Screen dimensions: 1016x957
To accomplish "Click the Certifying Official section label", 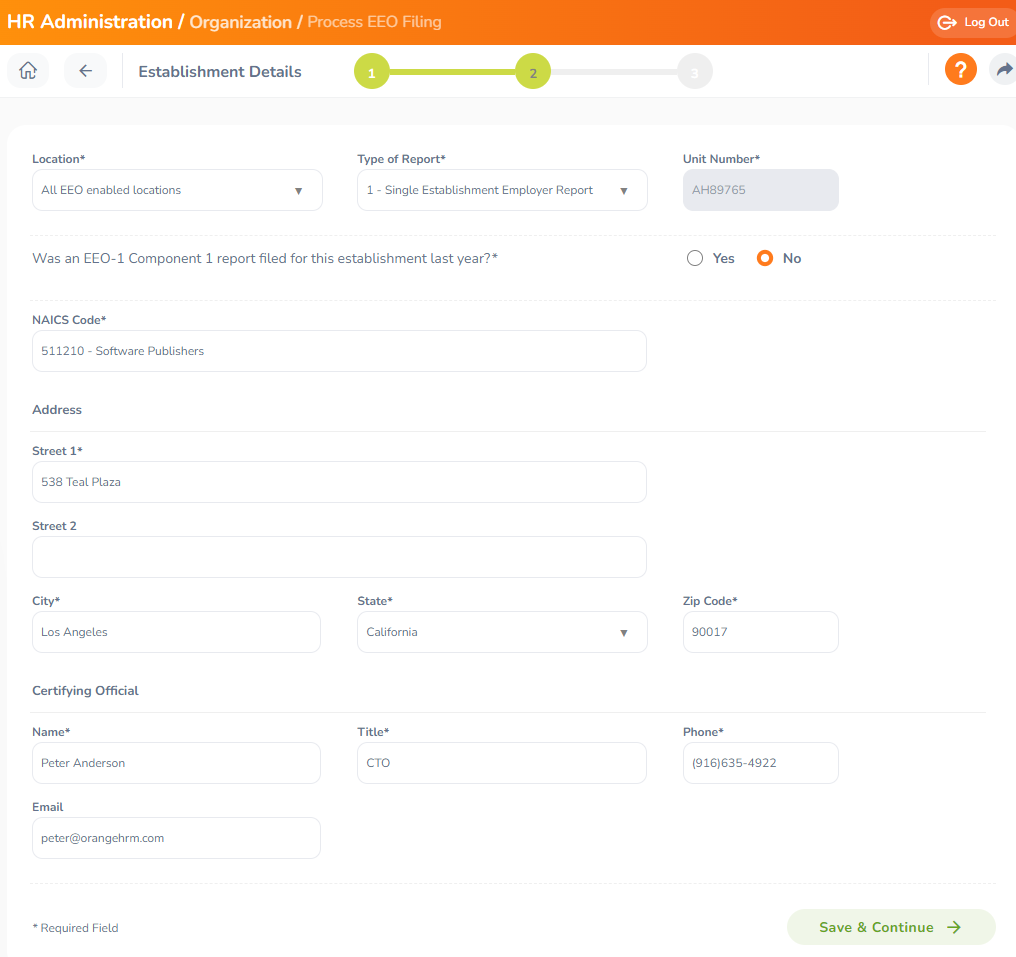I will coord(86,691).
